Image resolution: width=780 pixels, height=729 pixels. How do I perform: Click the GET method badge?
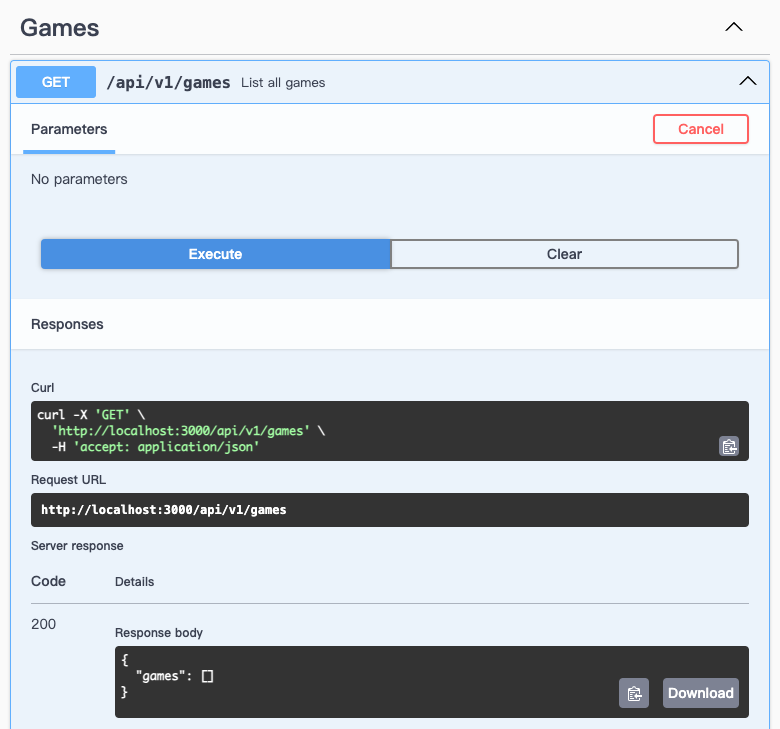coord(56,82)
